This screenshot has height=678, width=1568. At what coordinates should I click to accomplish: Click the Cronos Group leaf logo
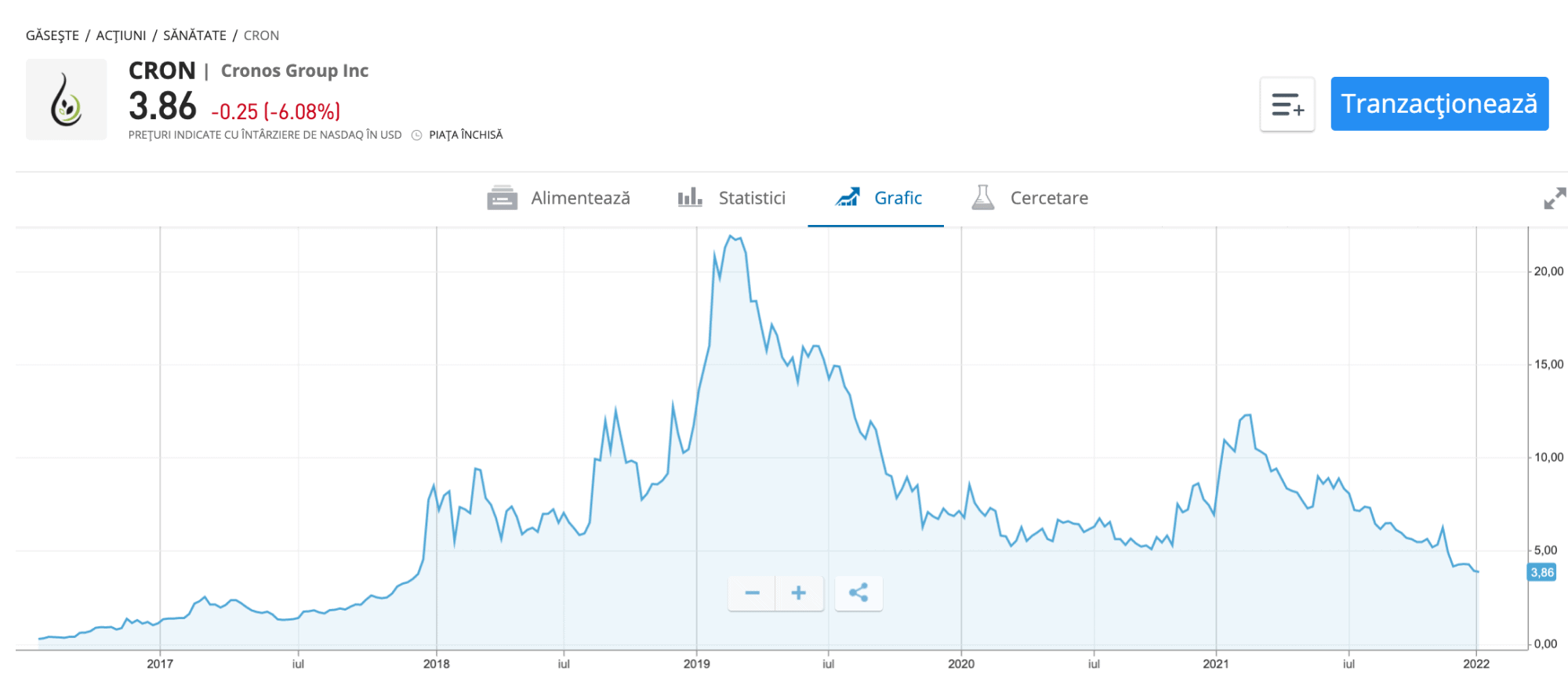(x=67, y=100)
